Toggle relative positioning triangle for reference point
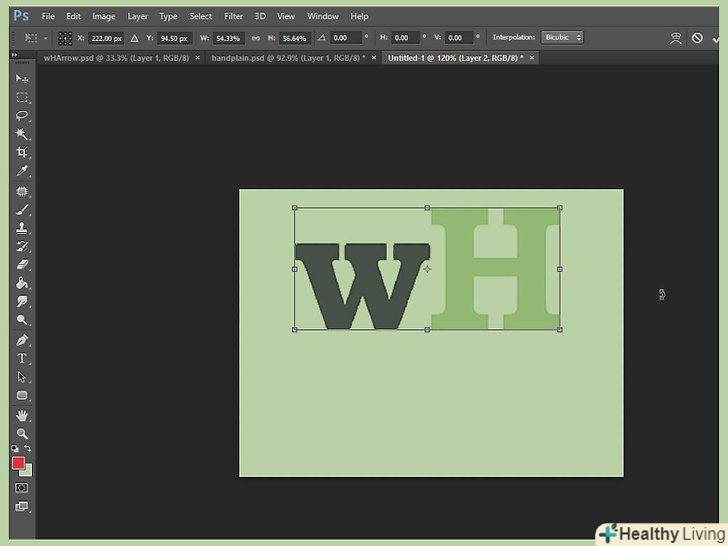Viewport: 728px width, 546px height. (134, 38)
